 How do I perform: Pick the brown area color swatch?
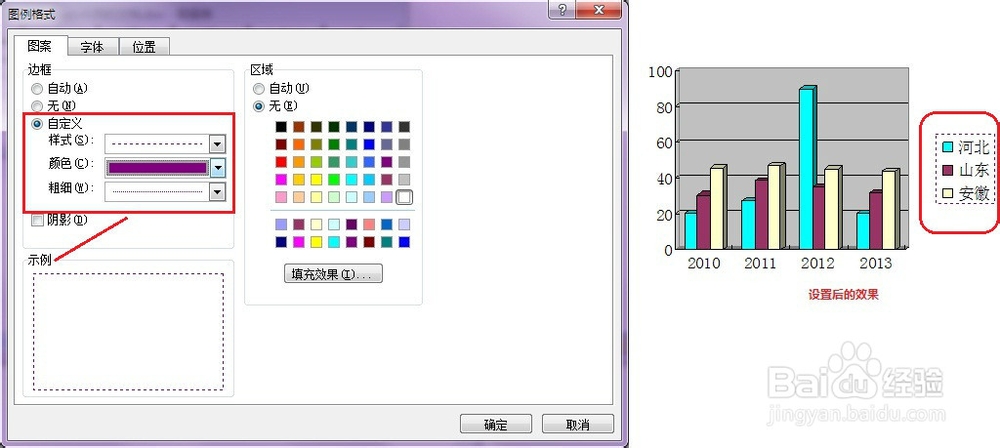298,127
